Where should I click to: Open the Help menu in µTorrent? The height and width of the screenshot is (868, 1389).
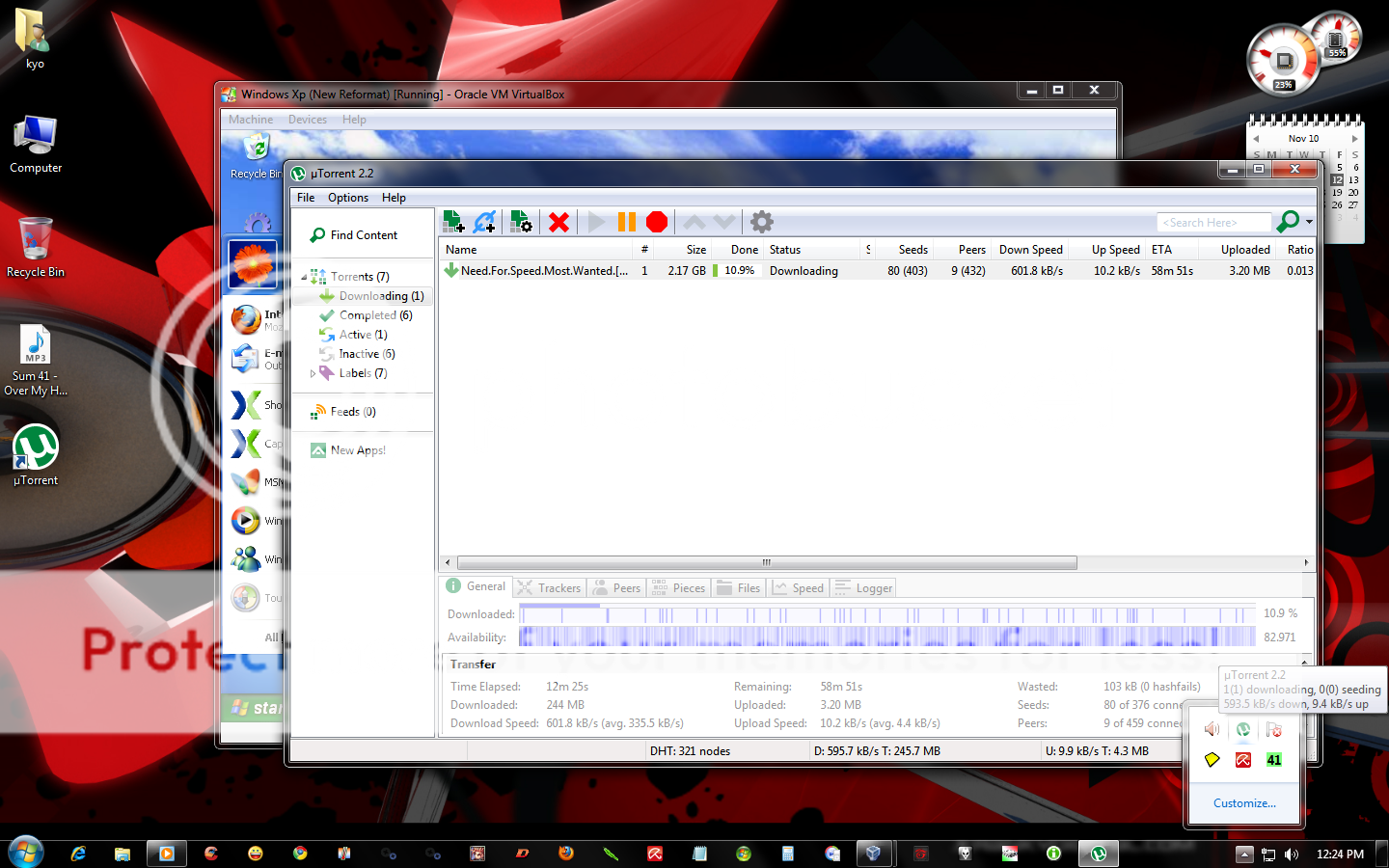click(394, 198)
